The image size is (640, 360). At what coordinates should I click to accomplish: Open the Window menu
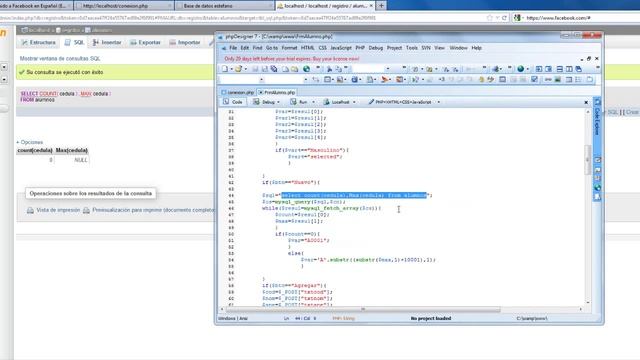(x=458, y=48)
